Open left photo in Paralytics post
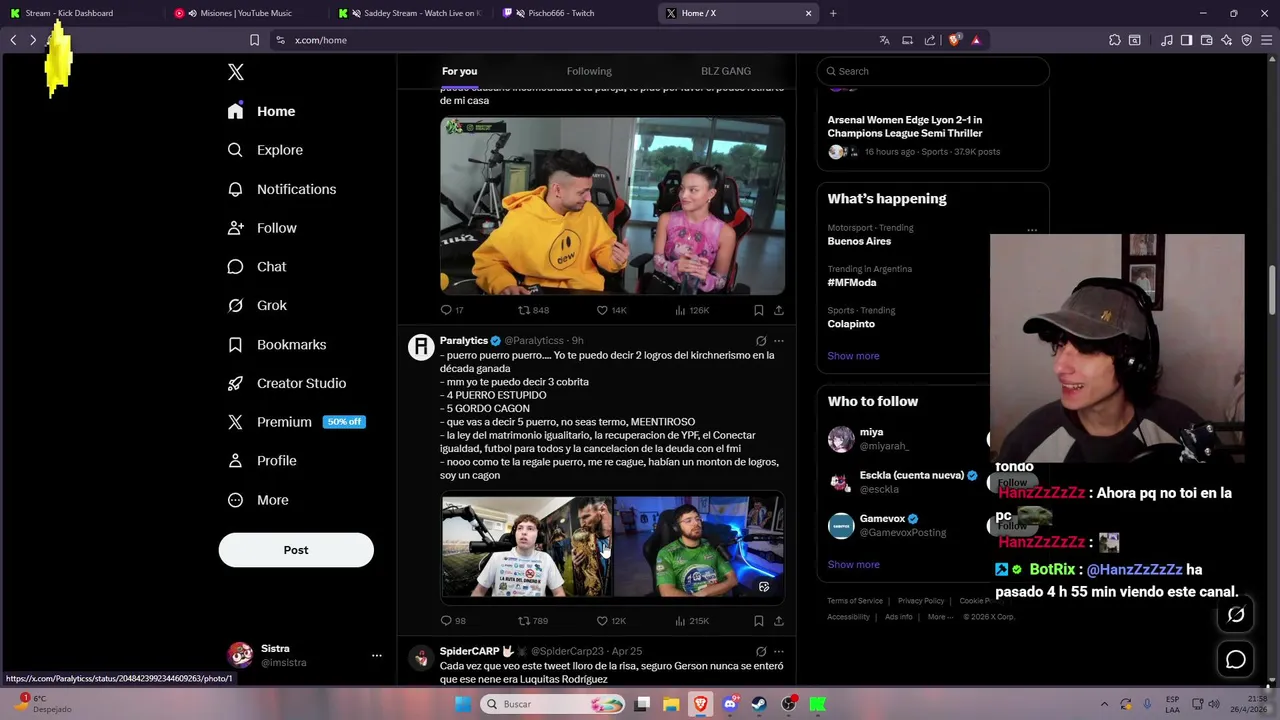 click(x=527, y=547)
